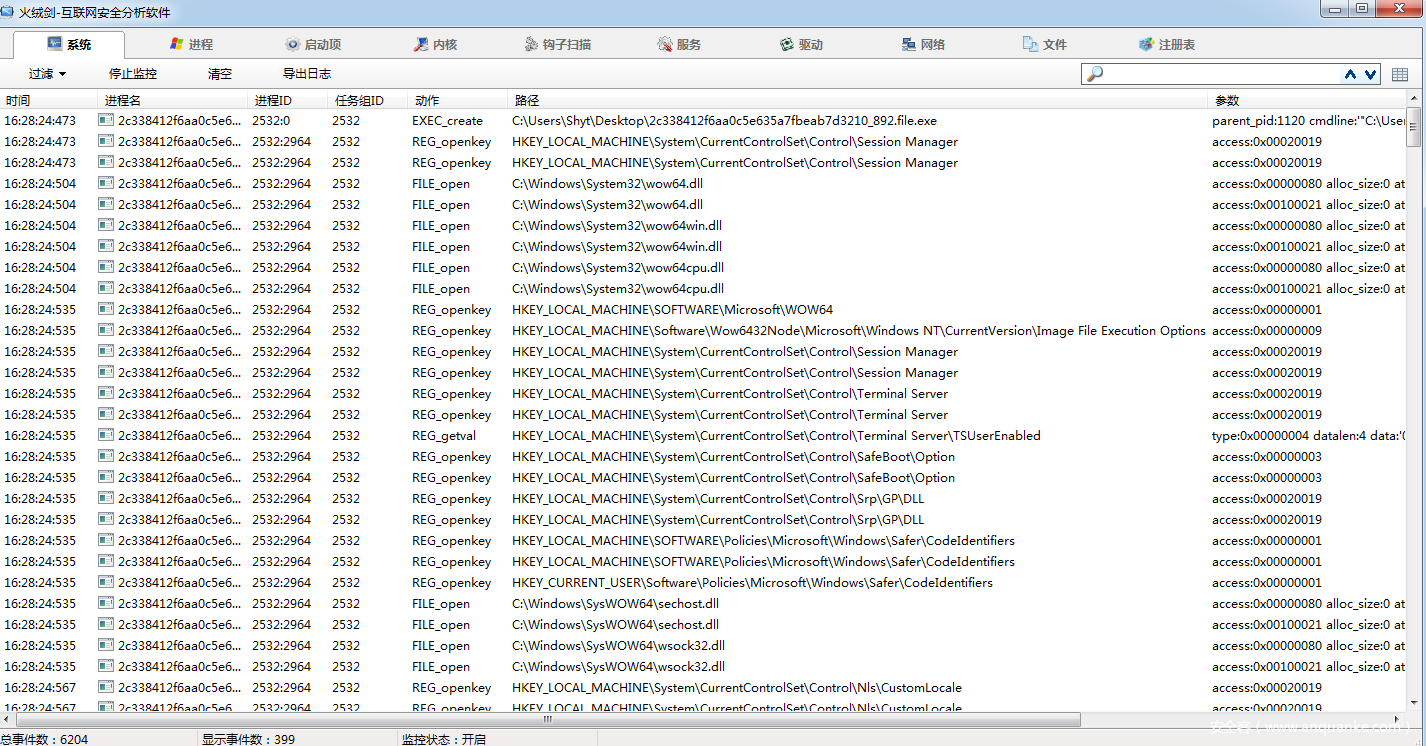1426x746 pixels.
Task: Switch to the 文件 tab
Action: point(1044,44)
